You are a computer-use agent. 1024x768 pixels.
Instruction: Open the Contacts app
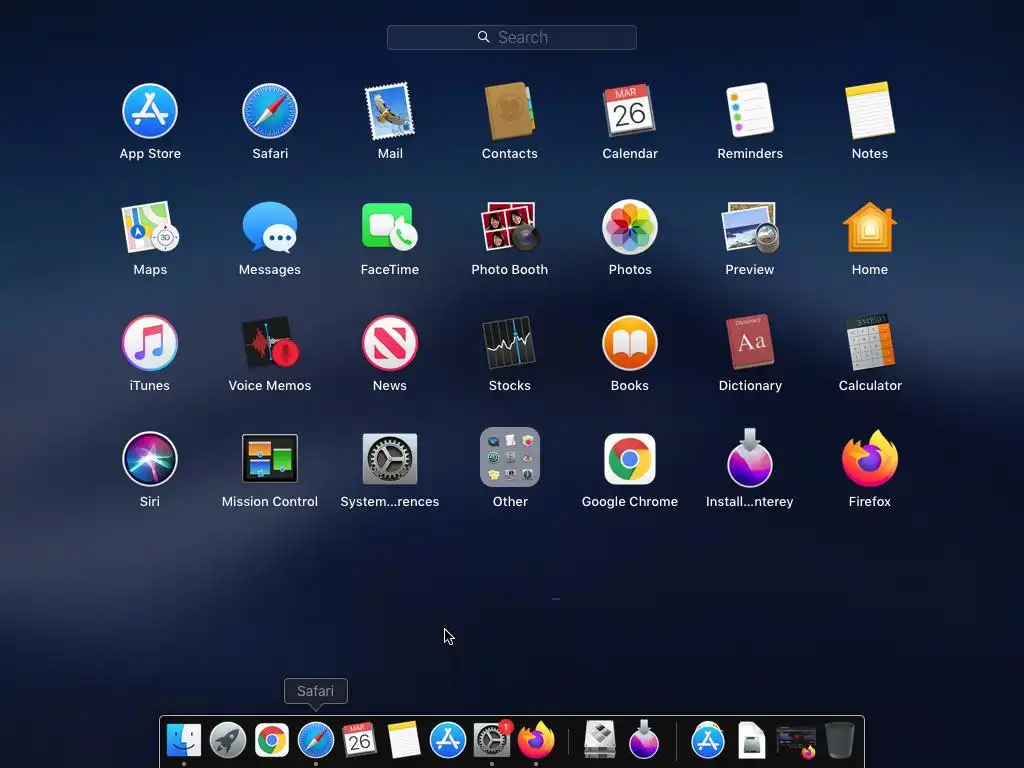(x=509, y=111)
